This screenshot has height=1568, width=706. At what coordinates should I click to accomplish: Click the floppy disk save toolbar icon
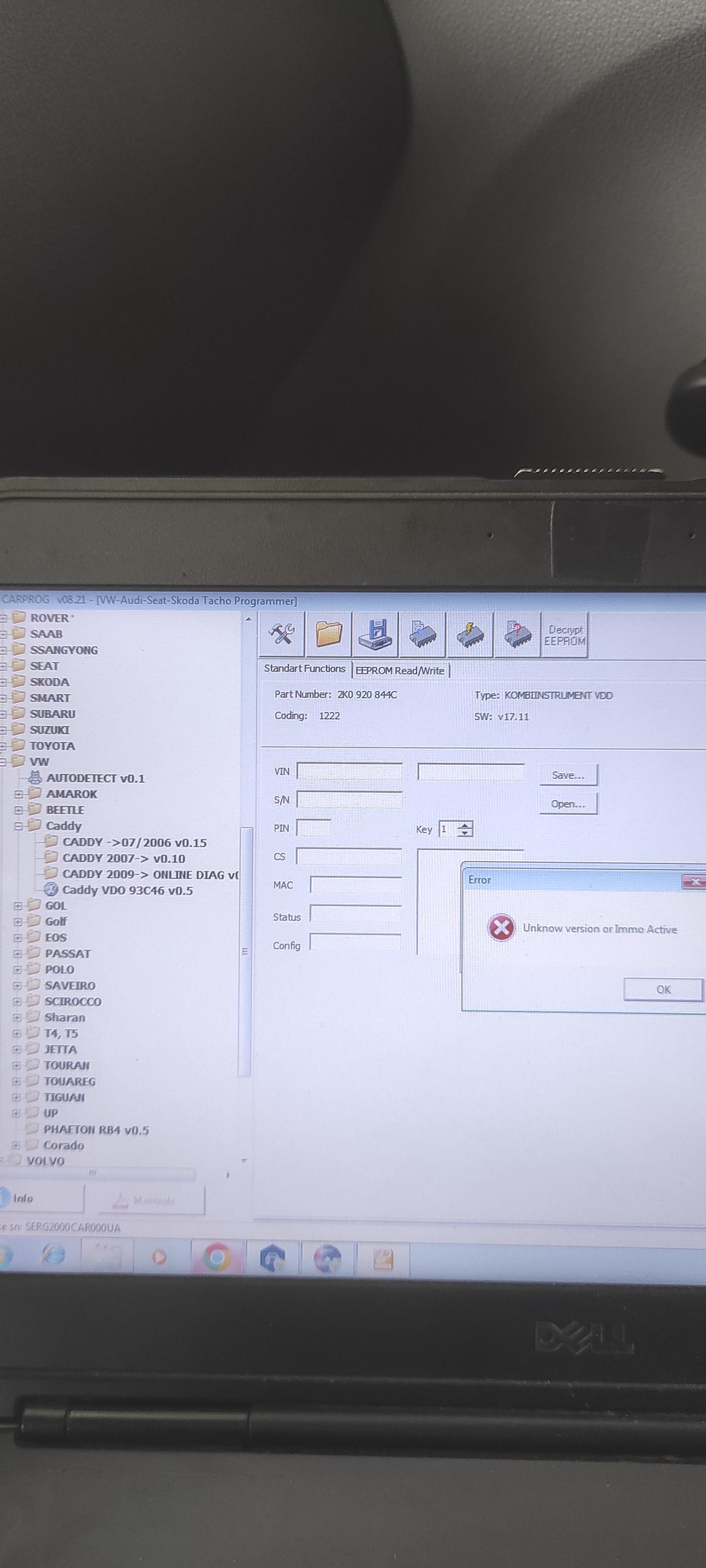(375, 634)
